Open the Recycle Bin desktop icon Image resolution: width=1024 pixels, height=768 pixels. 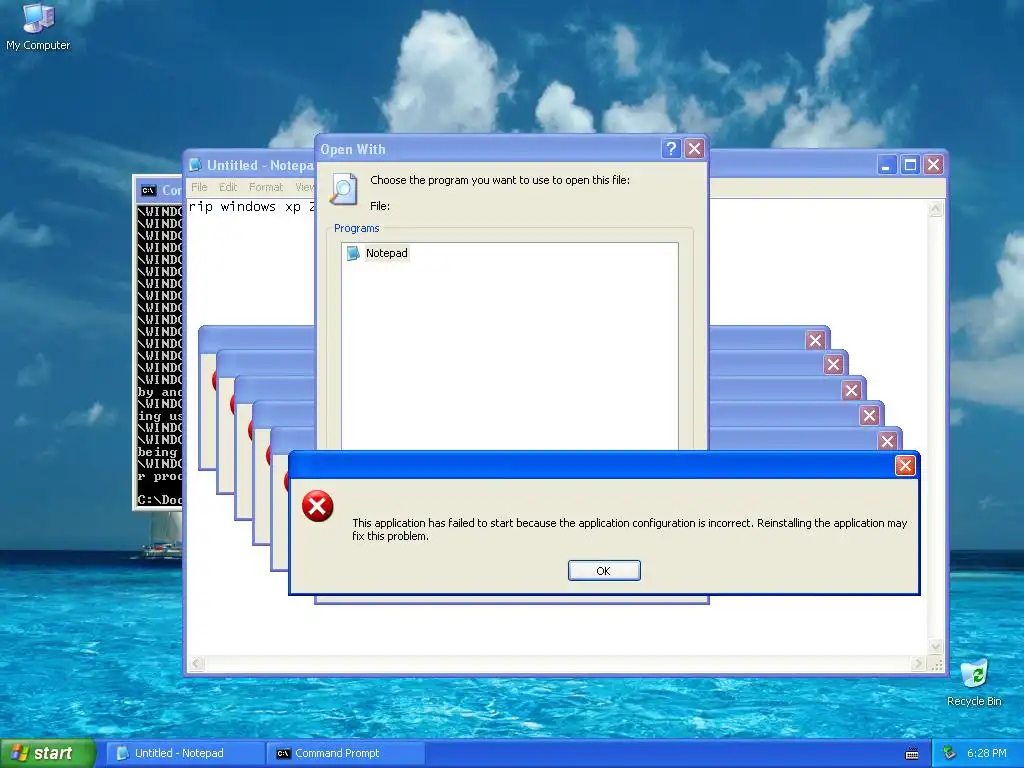[974, 683]
